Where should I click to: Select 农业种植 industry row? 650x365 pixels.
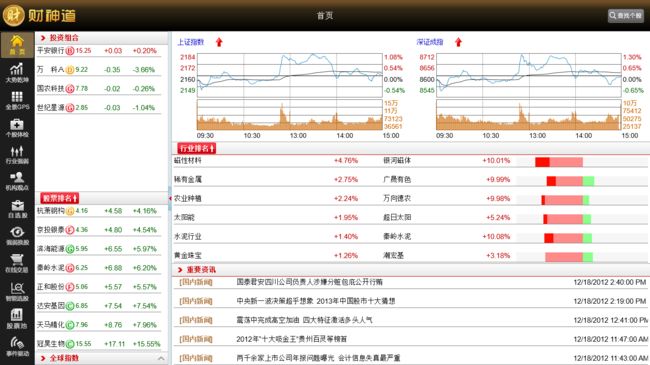point(411,199)
